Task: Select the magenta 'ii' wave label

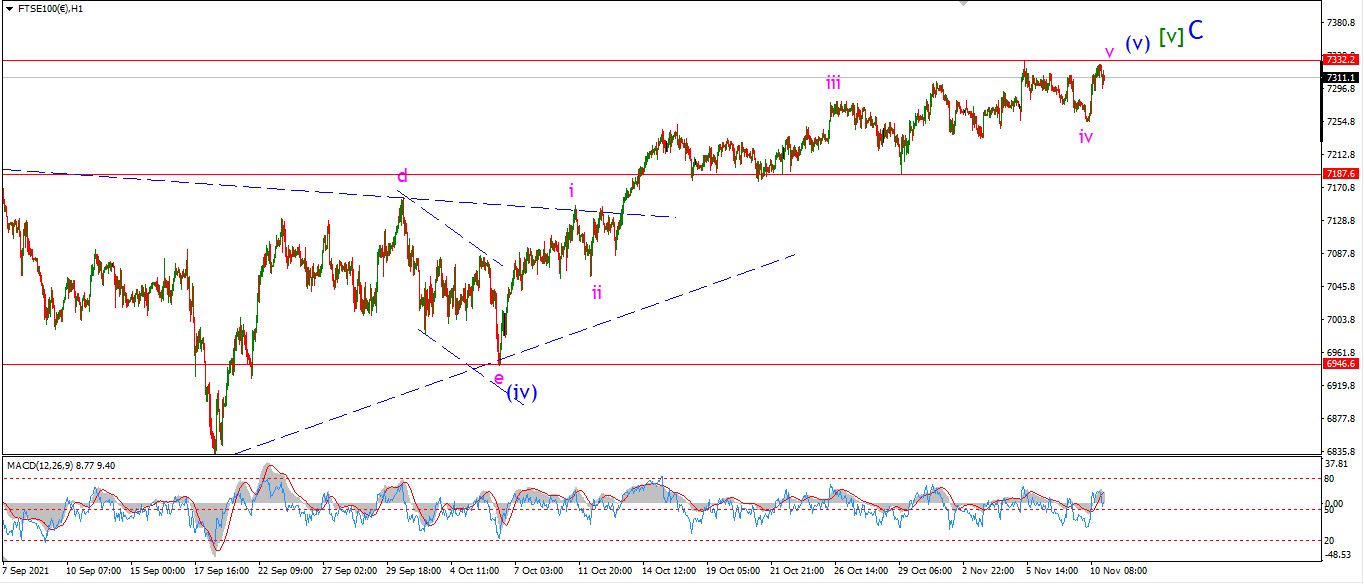Action: [597, 292]
